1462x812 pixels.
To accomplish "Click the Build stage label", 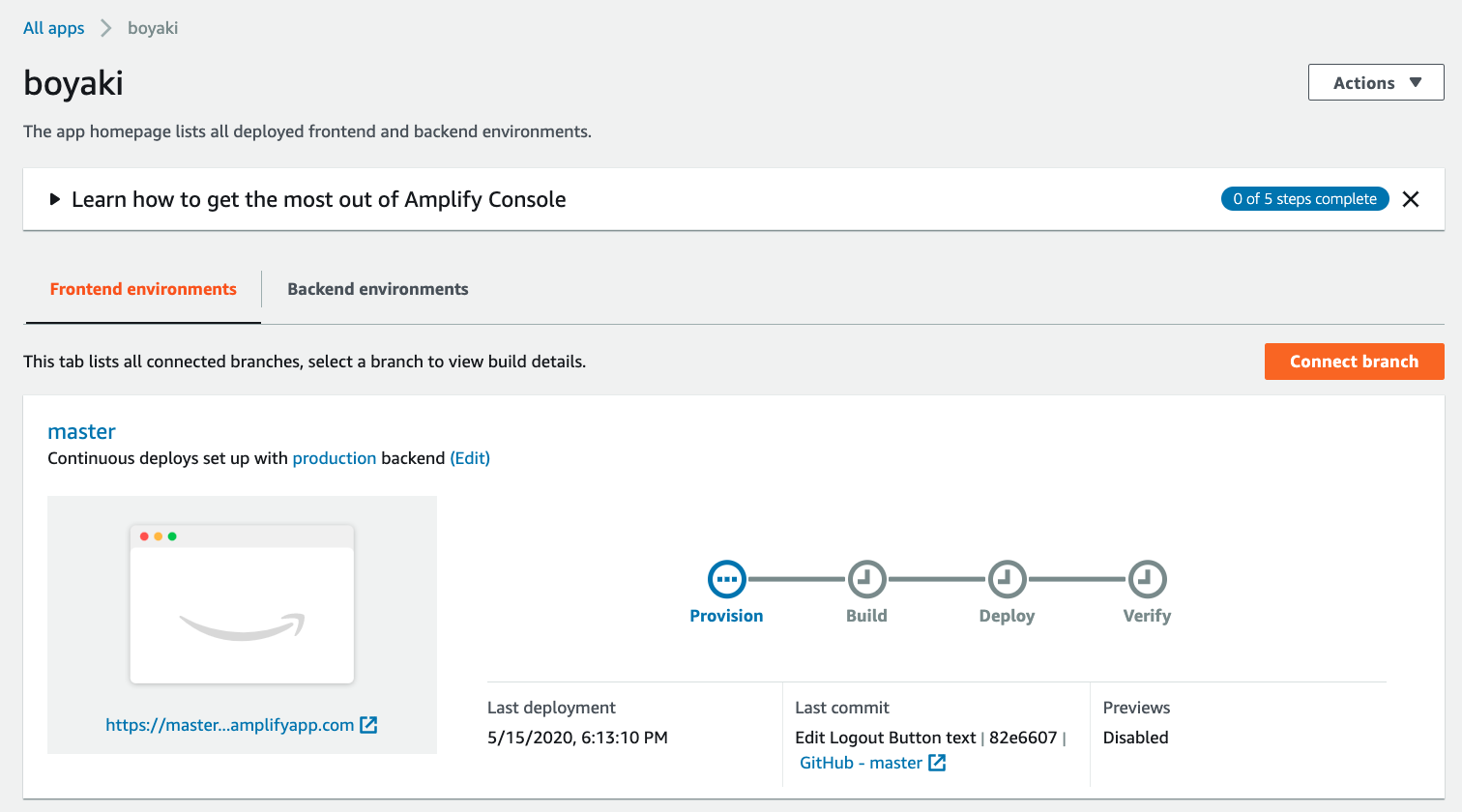I will pos(866,616).
